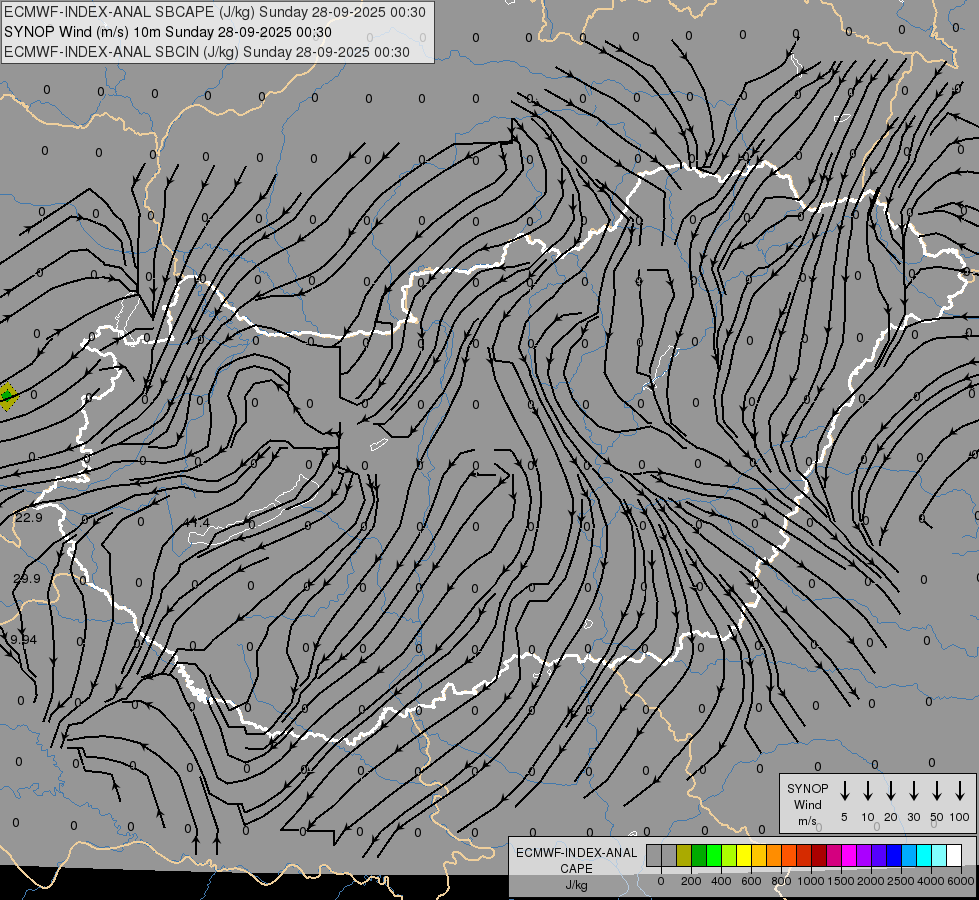Screen dimensions: 979x900
Task: Select the SYNOP Wind 10m title line
Action: click(168, 32)
